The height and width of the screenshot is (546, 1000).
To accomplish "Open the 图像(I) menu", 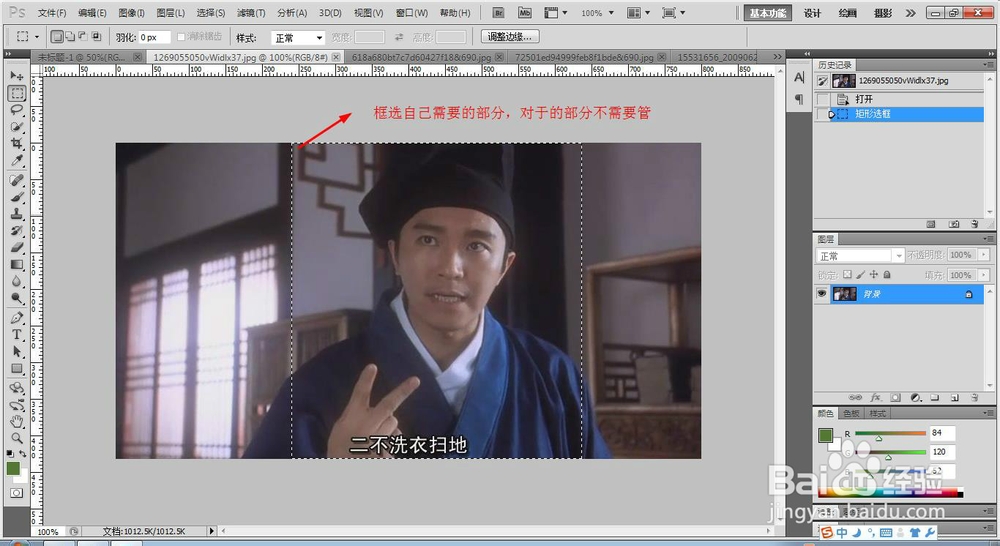I will pyautogui.click(x=131, y=13).
